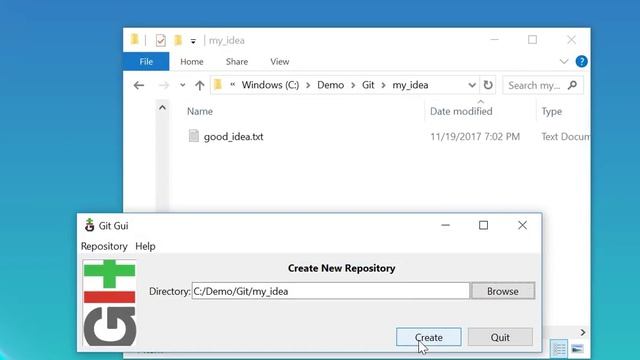The height and width of the screenshot is (360, 640).
Task: Click the search magnifier icon
Action: tap(572, 85)
